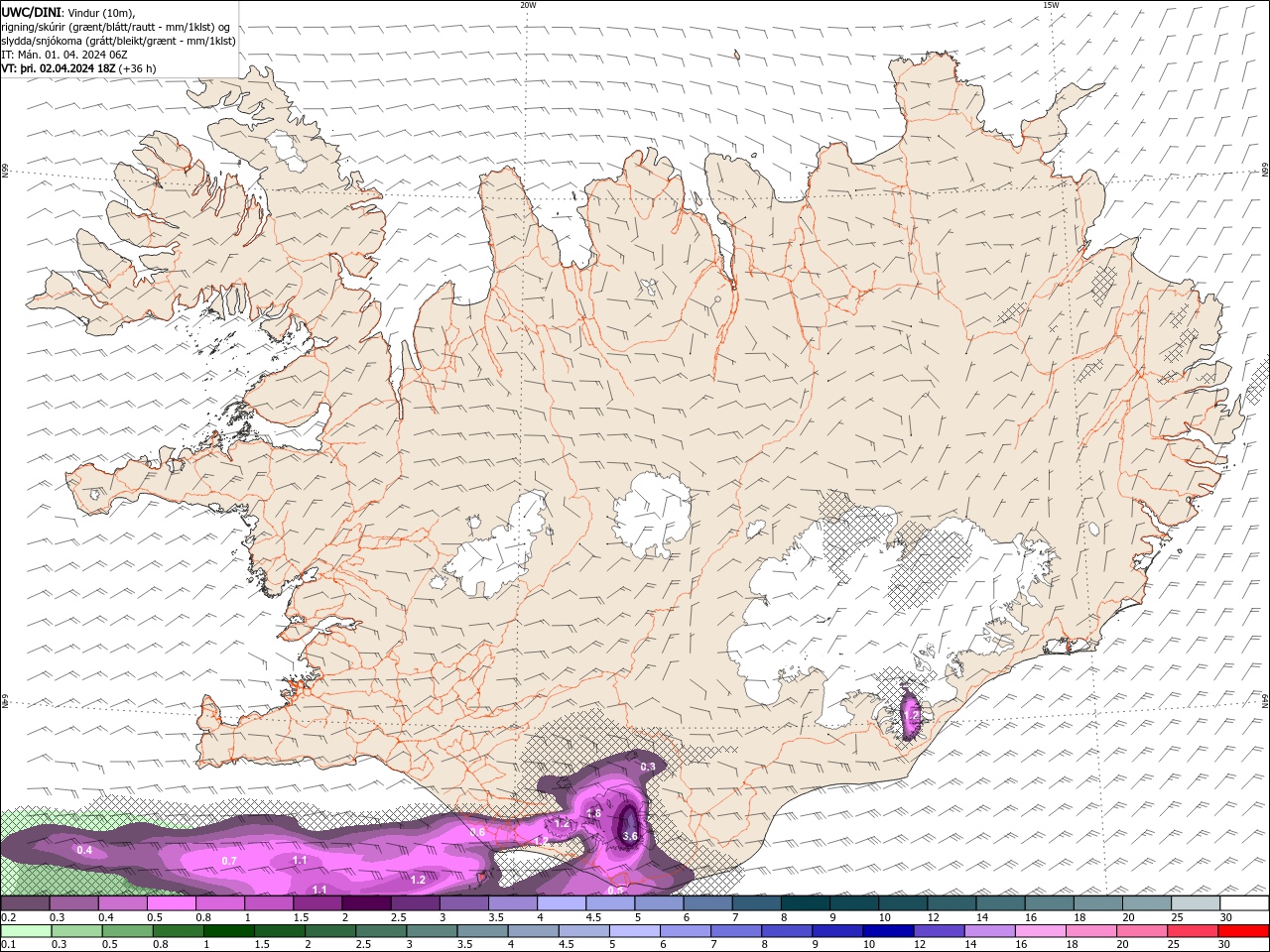Click the '0.6' value near the south coast
This screenshot has width=1270, height=952.
[x=477, y=832]
